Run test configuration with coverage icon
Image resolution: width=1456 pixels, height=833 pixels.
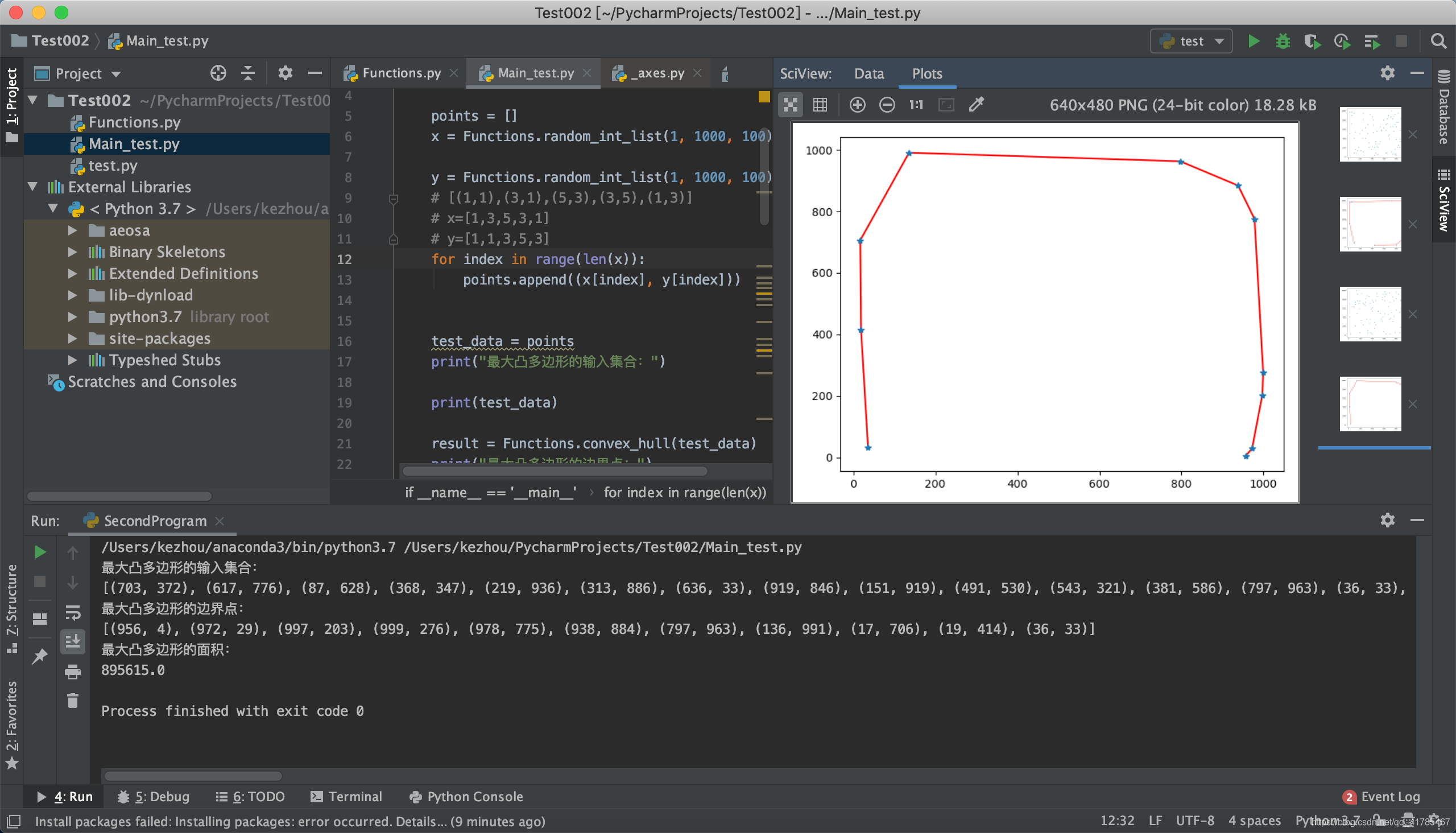point(1313,40)
